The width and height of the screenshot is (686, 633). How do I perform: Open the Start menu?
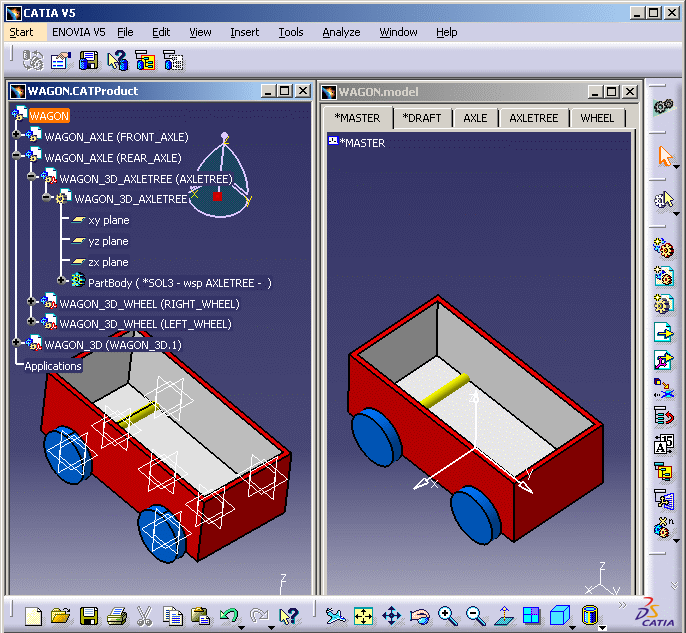click(21, 32)
